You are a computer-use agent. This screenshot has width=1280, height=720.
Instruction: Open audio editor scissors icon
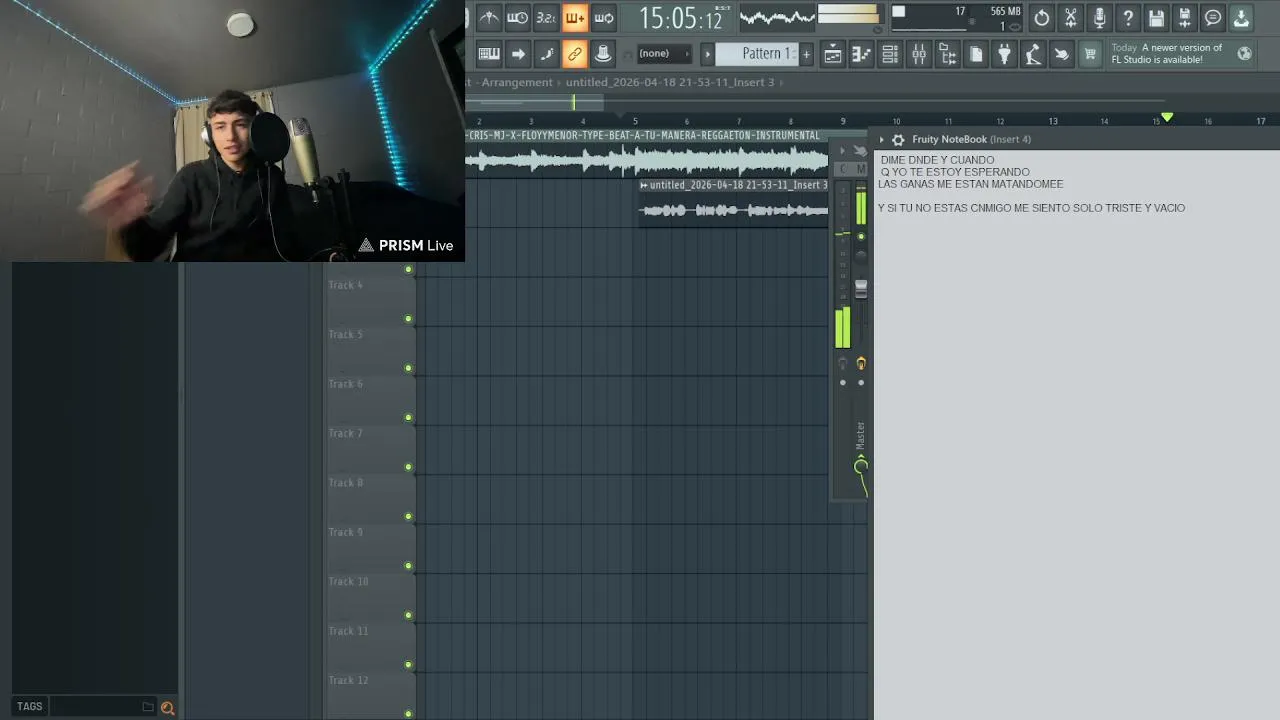pos(1071,17)
